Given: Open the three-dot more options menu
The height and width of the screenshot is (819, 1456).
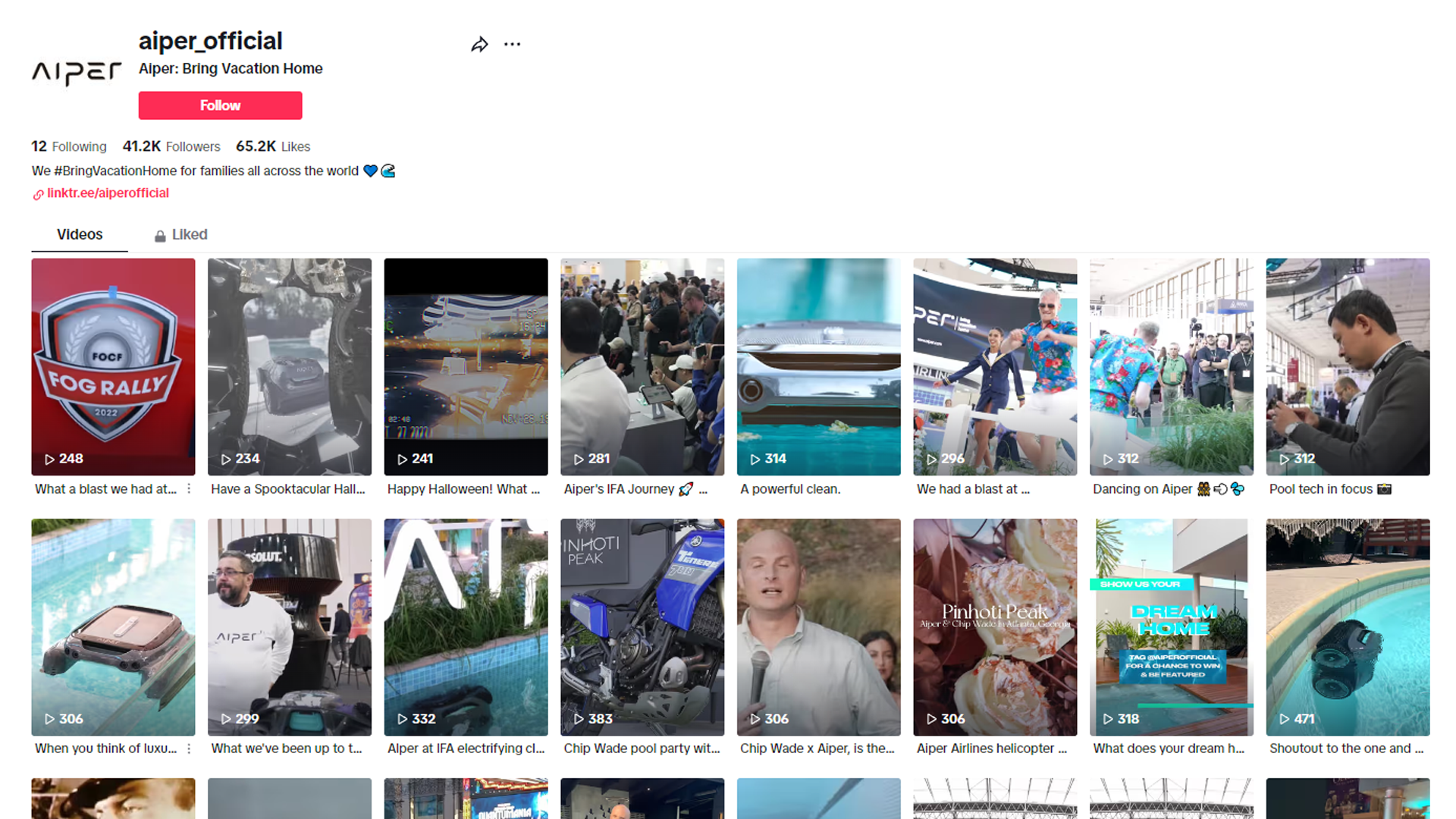Looking at the screenshot, I should coord(513,45).
